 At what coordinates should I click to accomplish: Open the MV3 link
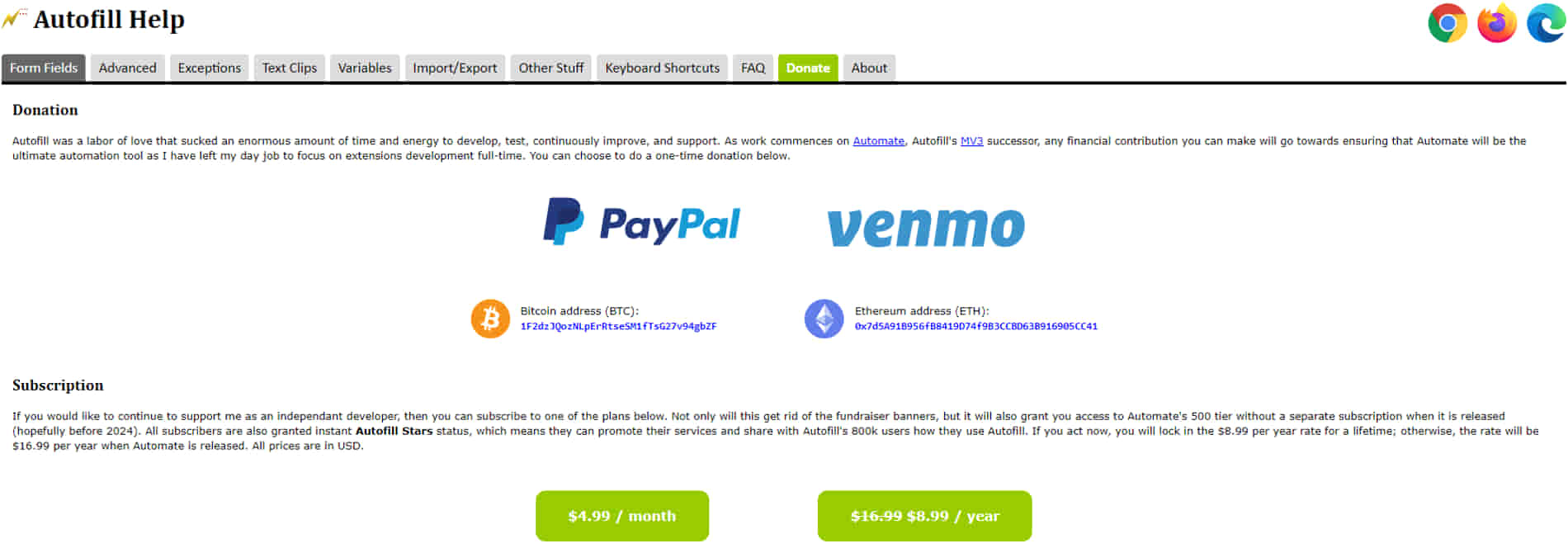pos(971,141)
